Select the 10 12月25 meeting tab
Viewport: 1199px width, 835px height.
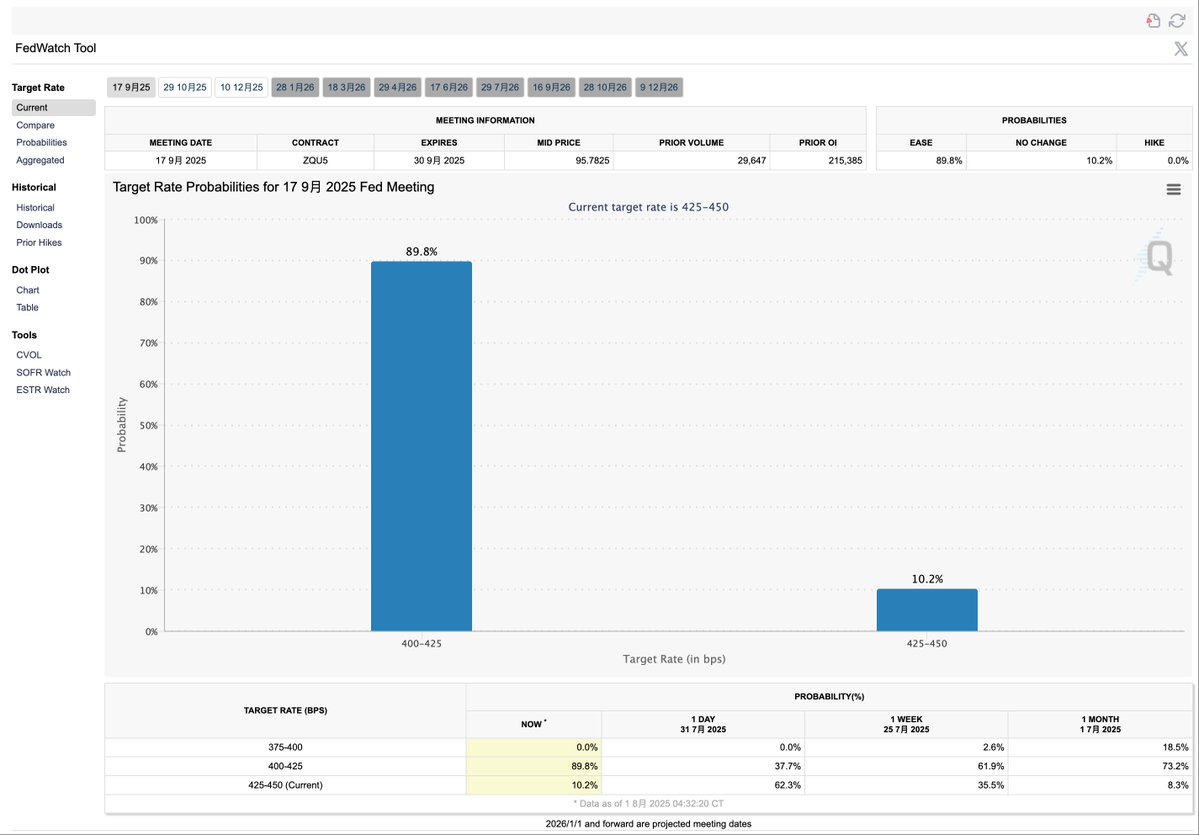pos(242,87)
